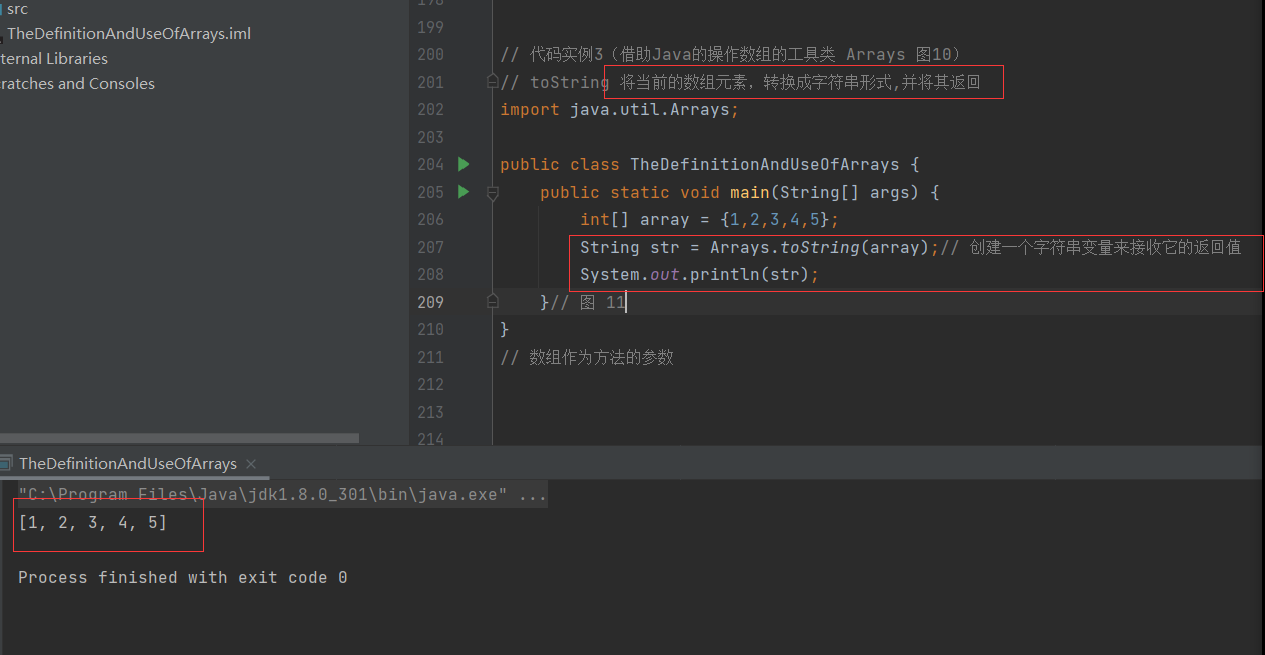Close the TheDefinitionAndUseOfArrays run tab
The image size is (1265, 655).
pos(251,463)
